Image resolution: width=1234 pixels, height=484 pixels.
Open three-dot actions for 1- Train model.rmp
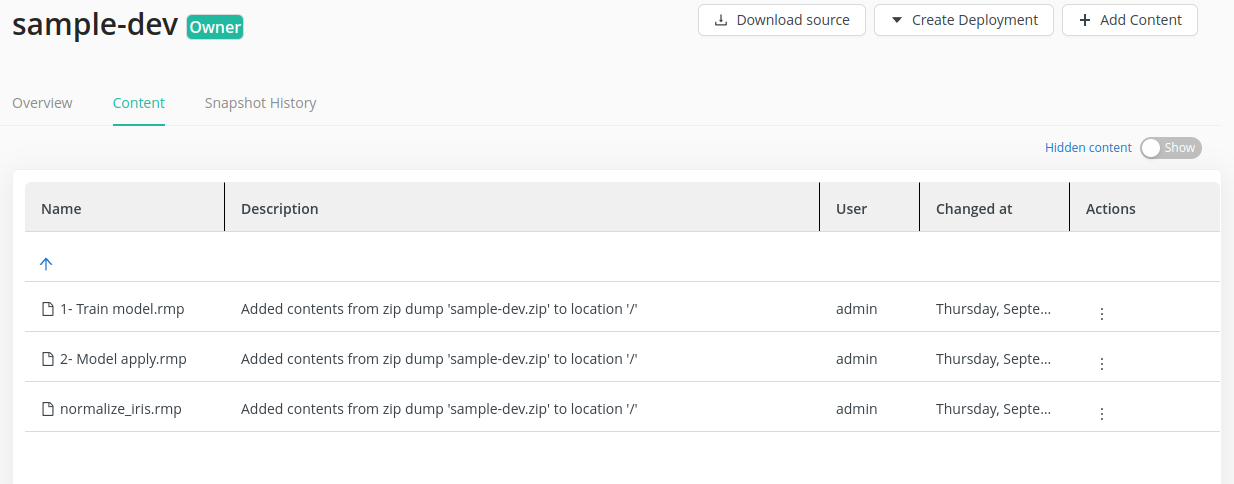[x=1102, y=314]
